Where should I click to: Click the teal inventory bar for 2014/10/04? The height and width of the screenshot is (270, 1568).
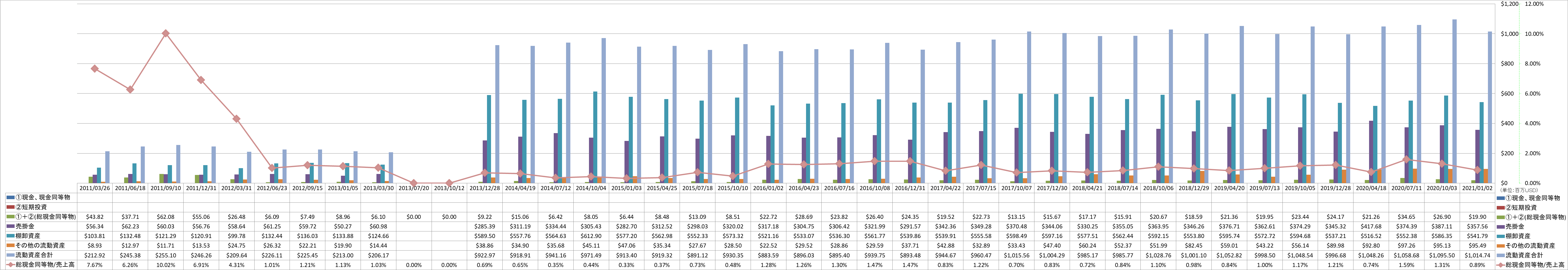(595, 137)
